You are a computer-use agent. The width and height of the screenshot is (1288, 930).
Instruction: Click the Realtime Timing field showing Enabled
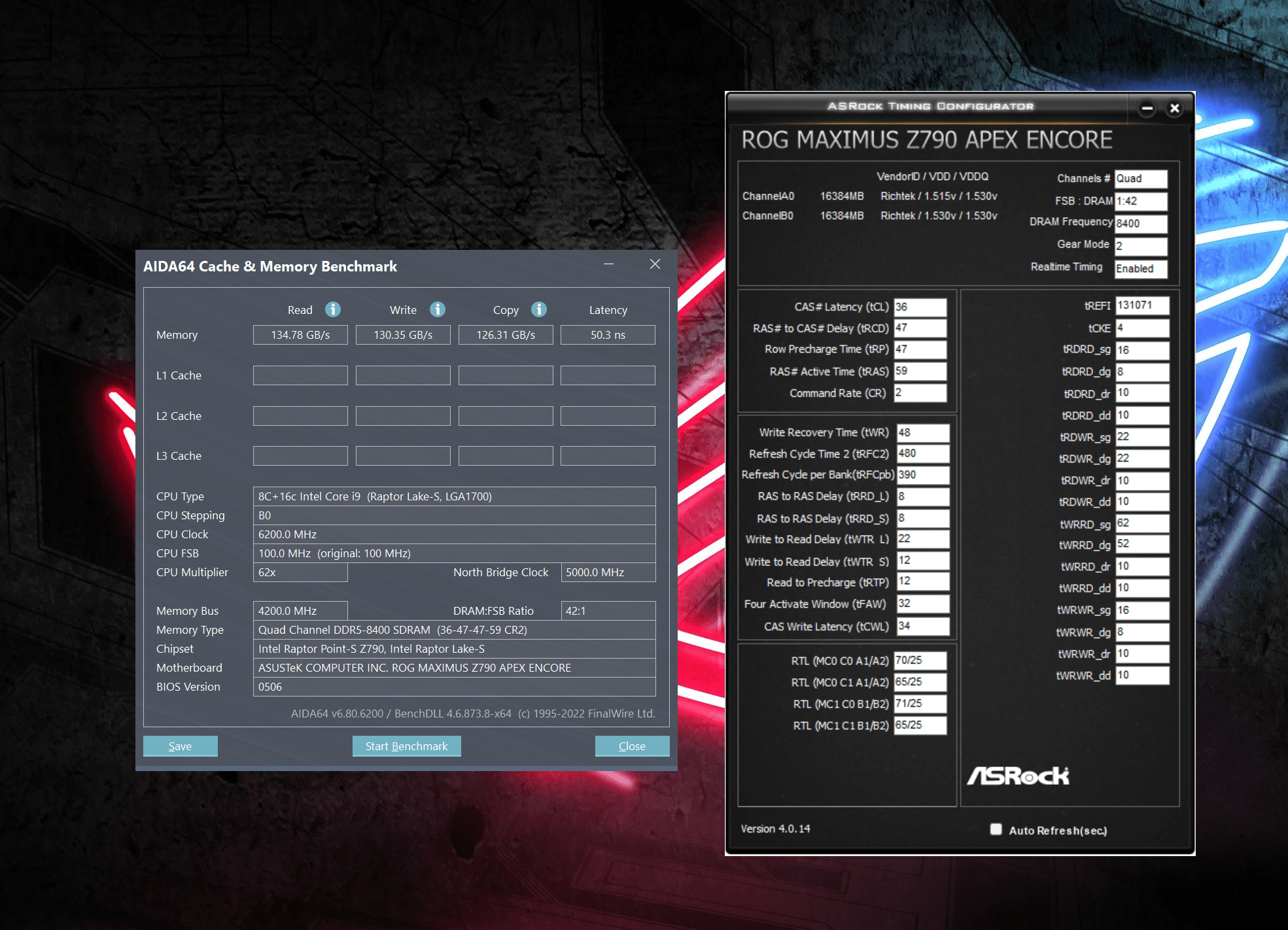(x=1141, y=268)
